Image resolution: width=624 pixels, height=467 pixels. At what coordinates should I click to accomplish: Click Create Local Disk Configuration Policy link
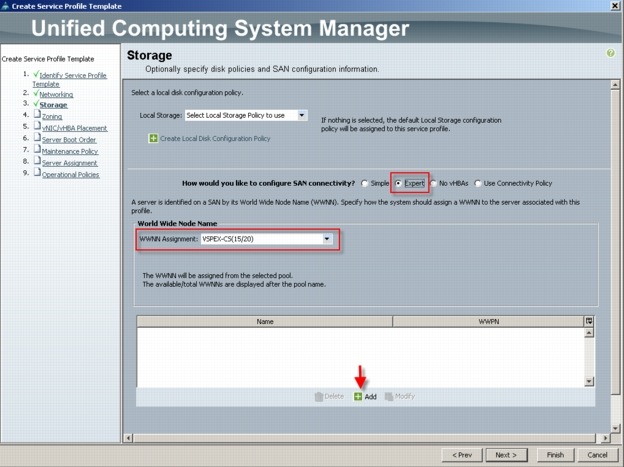tap(215, 139)
